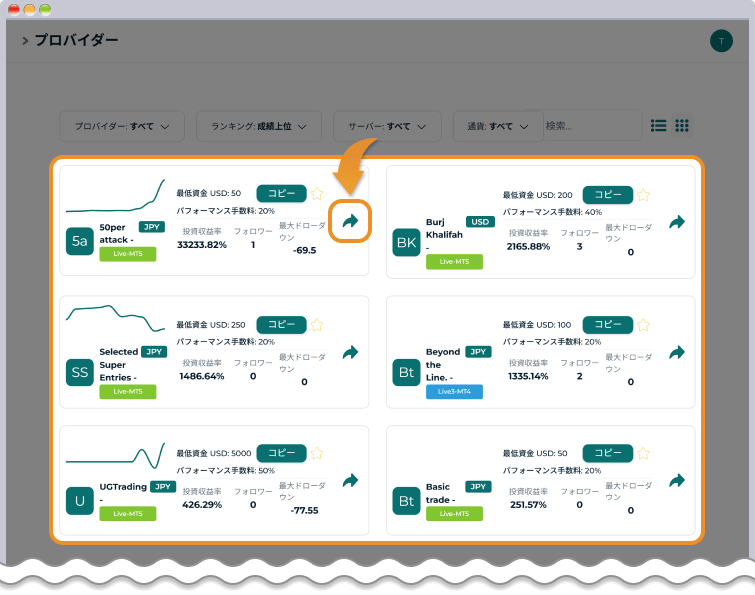Close window with red traffic light

click(14, 9)
